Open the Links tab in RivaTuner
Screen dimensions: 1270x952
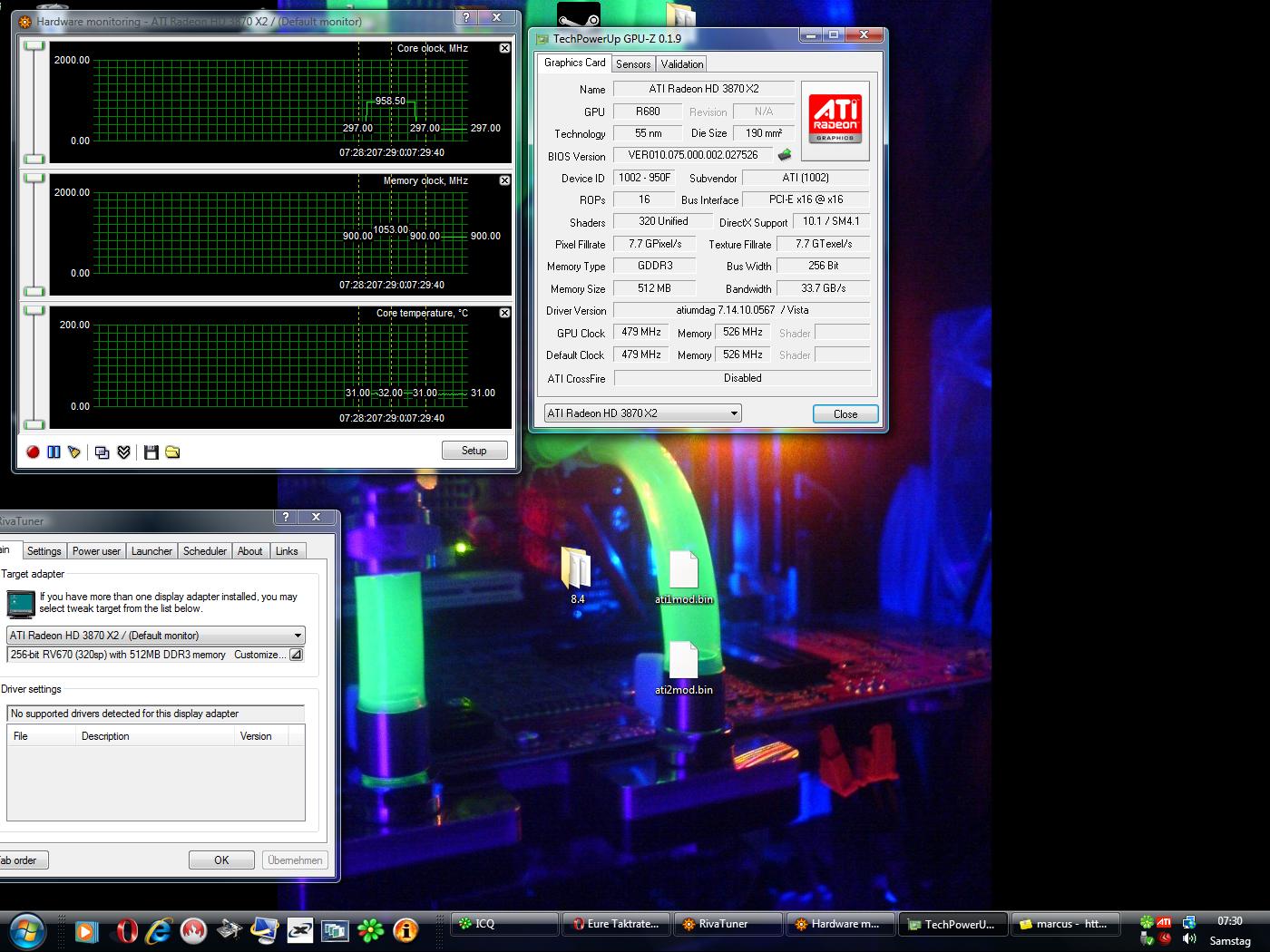point(287,551)
